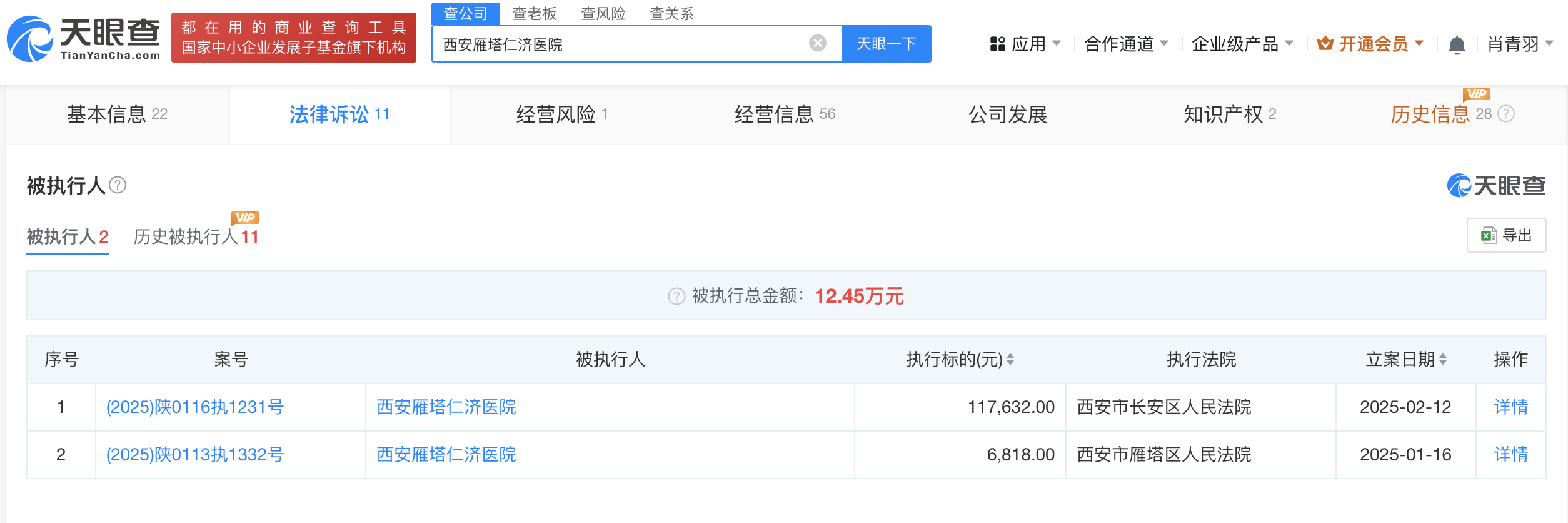
Task: View 详情 for the 6,818.00 case
Action: click(x=1510, y=455)
